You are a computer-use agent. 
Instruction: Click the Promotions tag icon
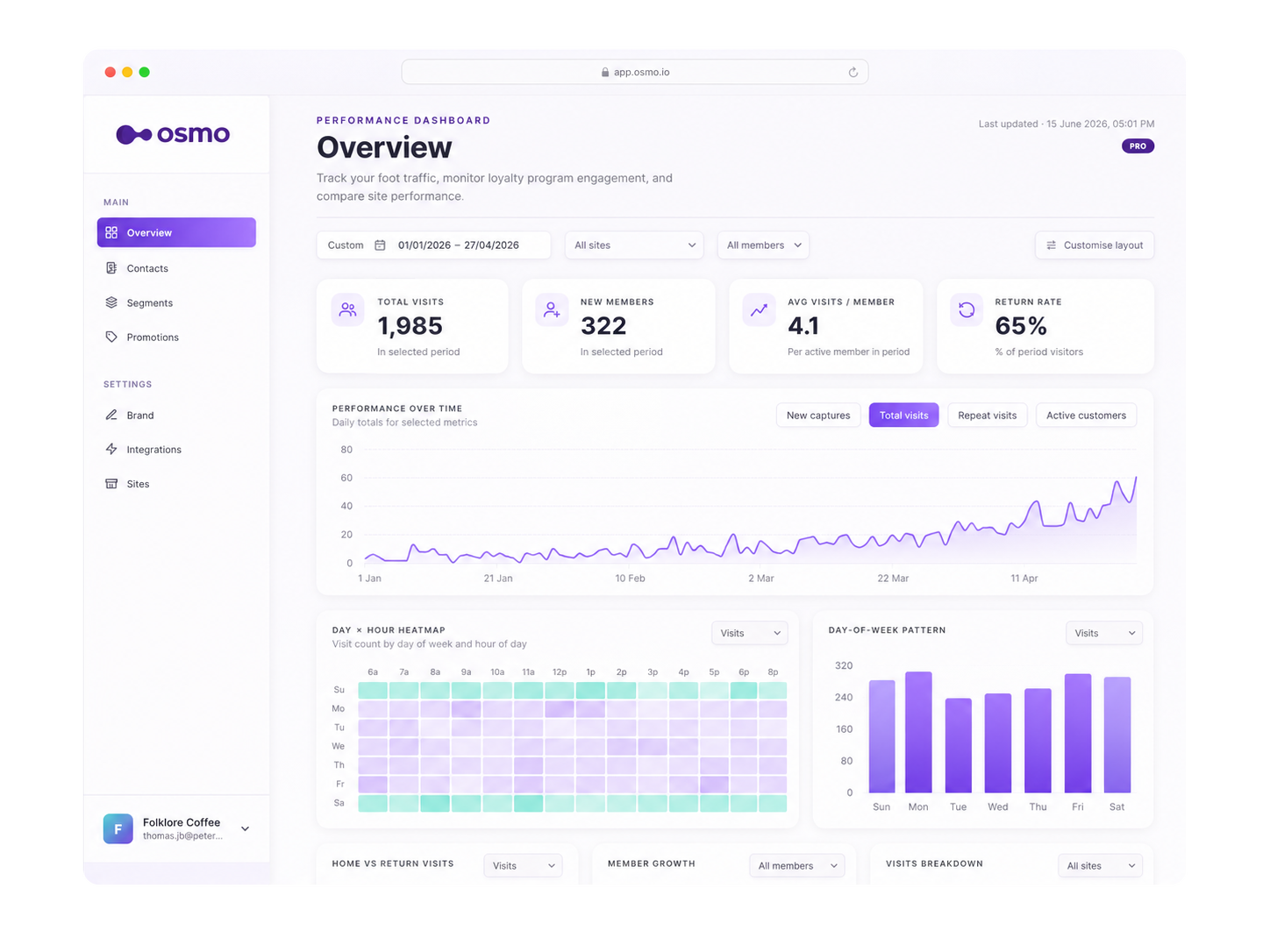point(111,337)
